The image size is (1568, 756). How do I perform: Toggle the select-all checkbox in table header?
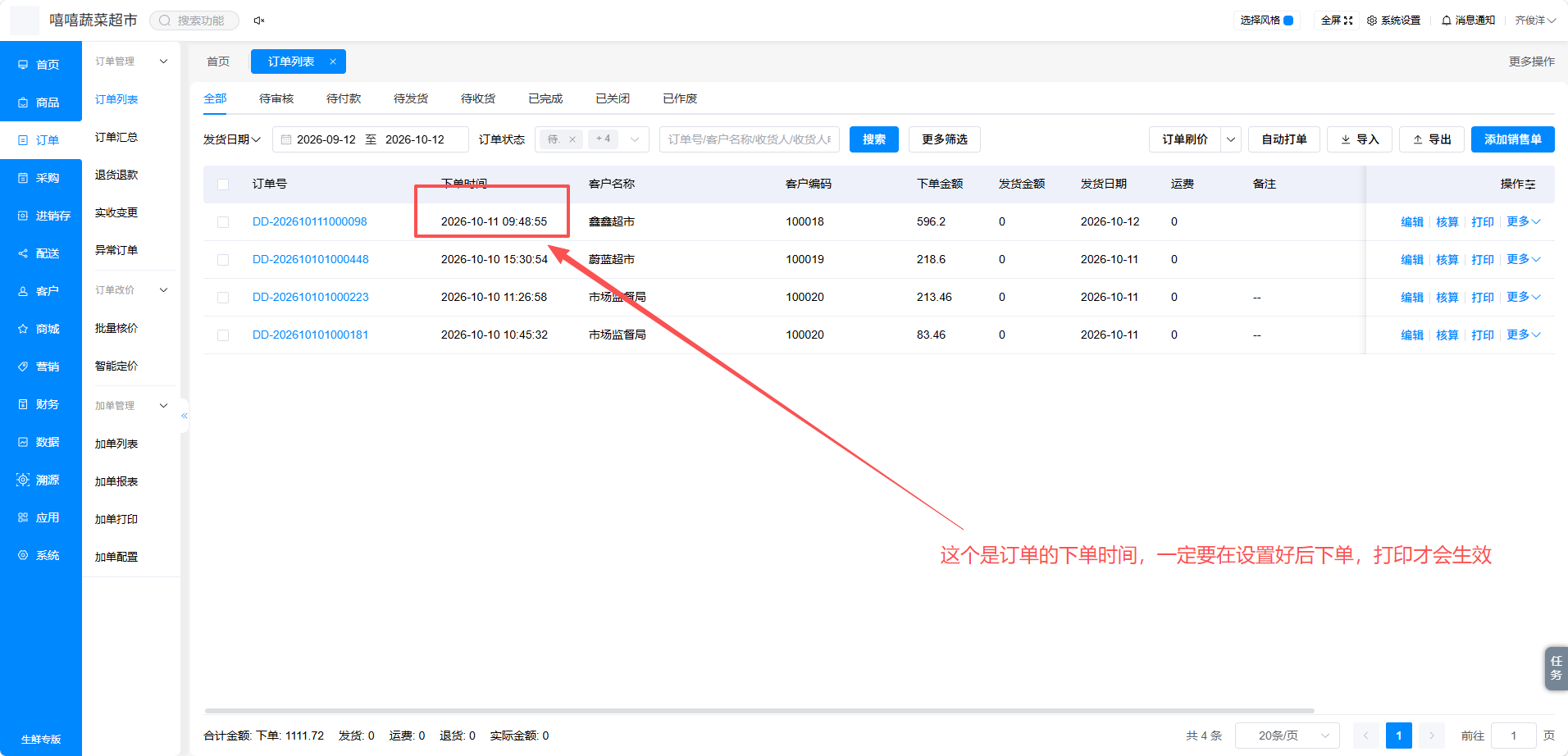tap(223, 184)
